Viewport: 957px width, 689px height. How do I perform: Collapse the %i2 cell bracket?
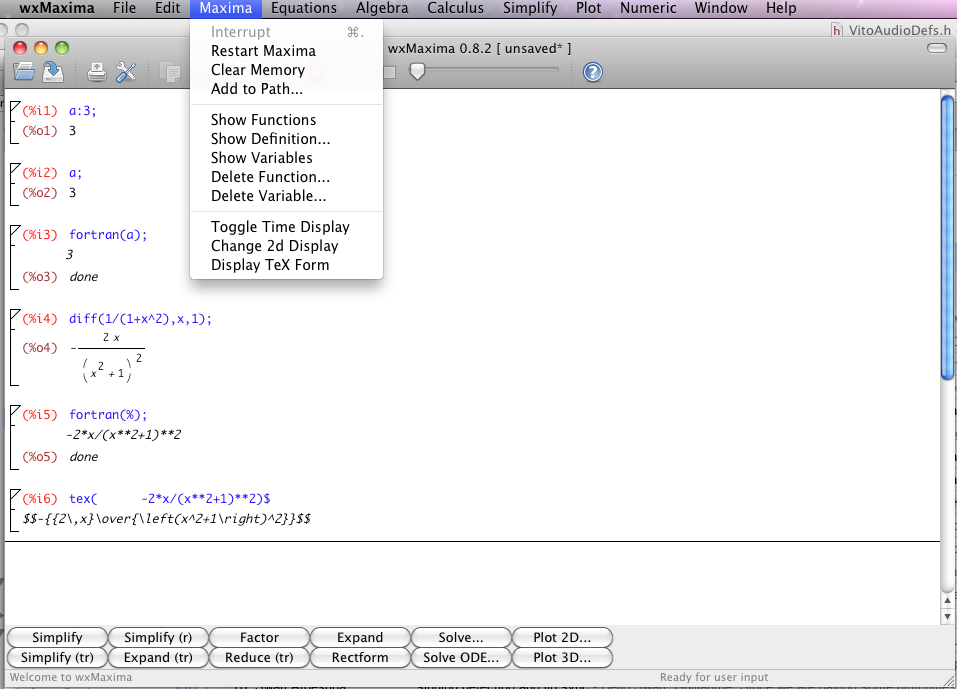(15, 184)
